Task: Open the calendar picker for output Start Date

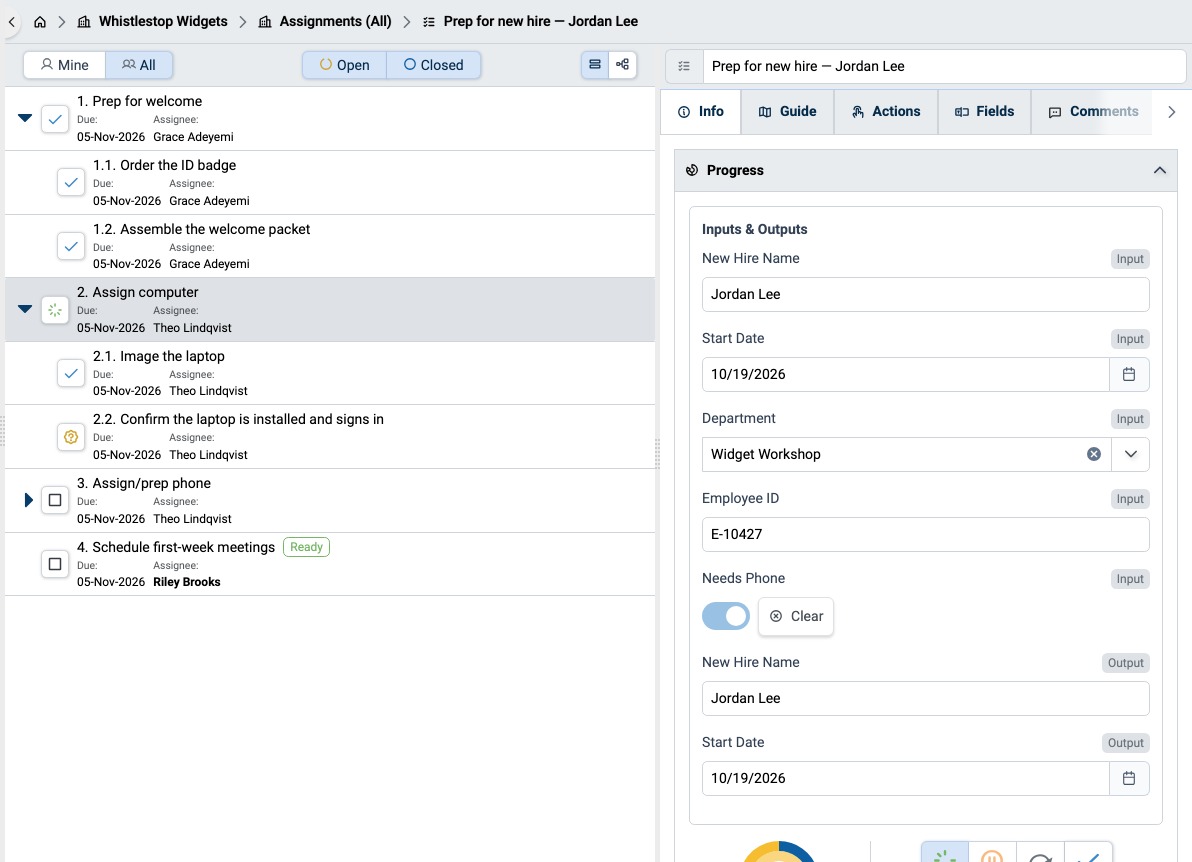Action: (x=1129, y=778)
